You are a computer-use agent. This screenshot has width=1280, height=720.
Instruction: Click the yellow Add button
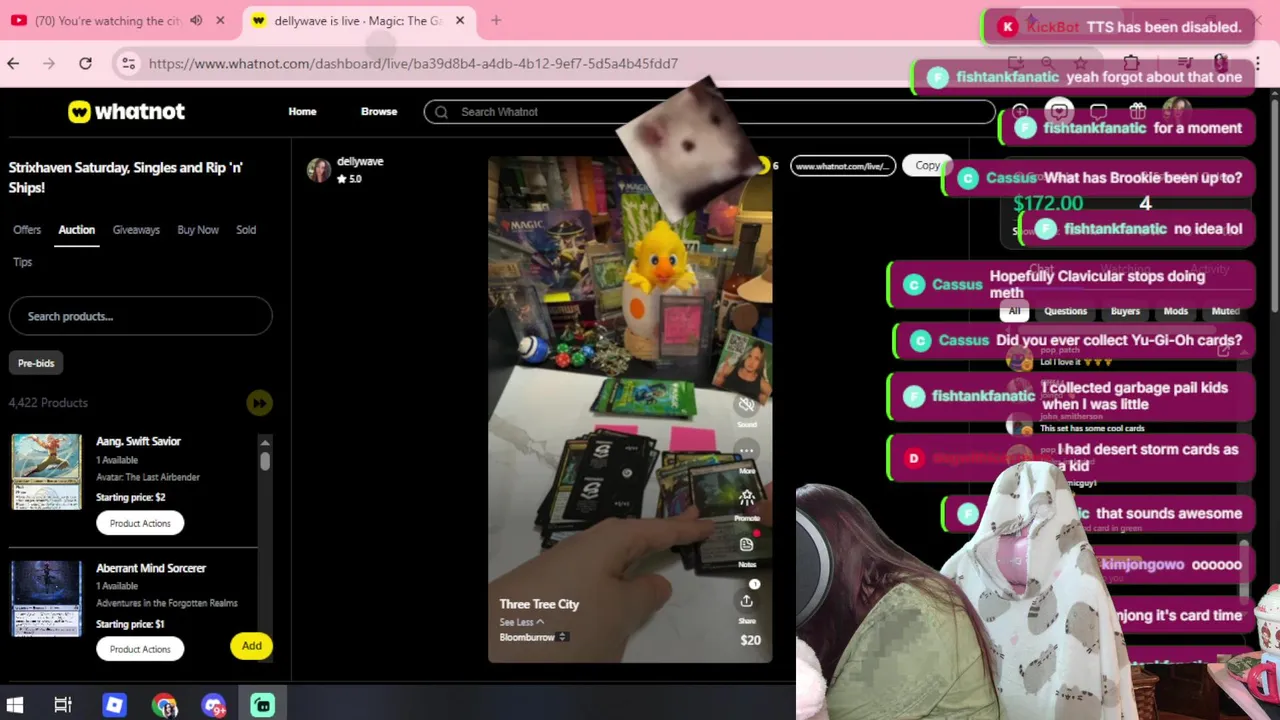click(x=251, y=646)
